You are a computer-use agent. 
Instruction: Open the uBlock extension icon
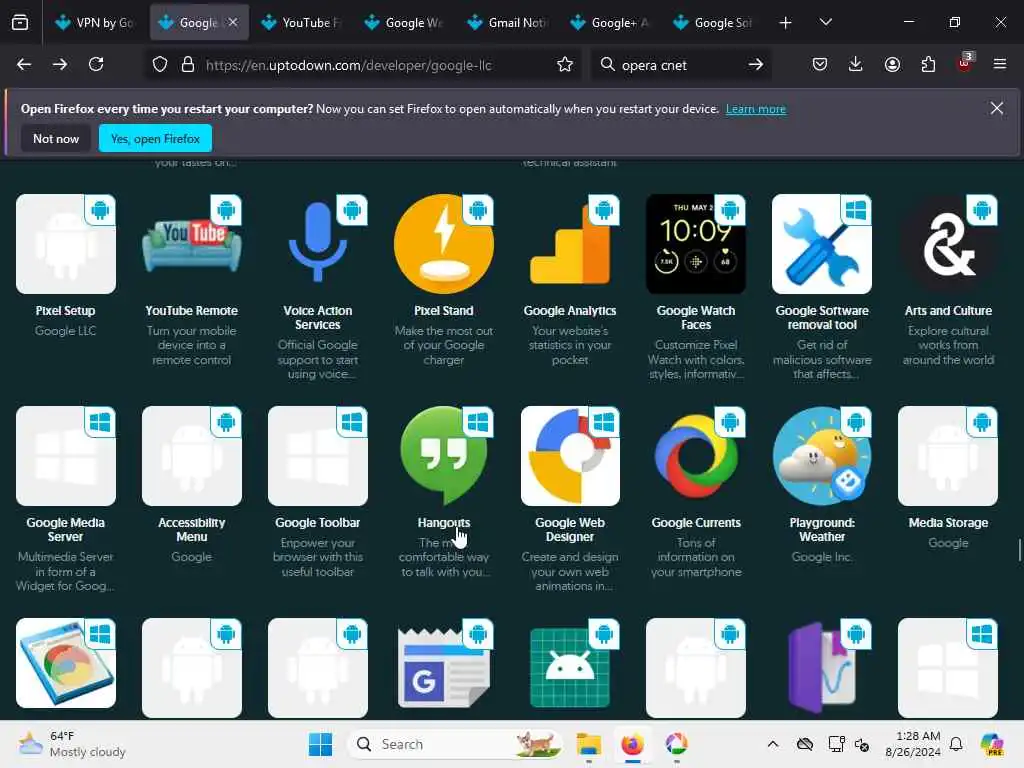click(964, 63)
